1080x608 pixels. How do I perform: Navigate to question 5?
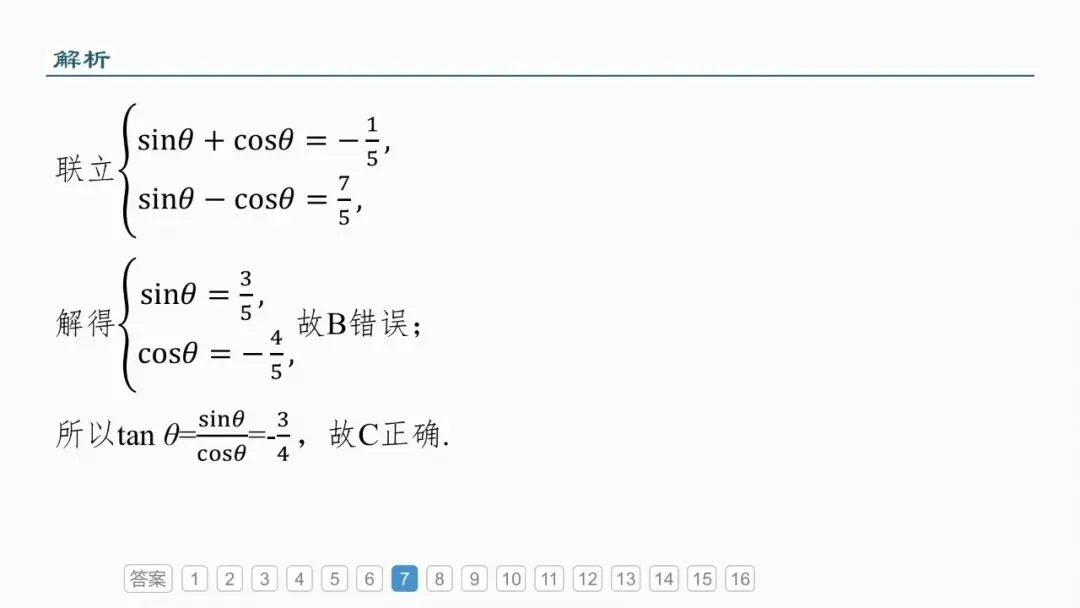point(334,578)
